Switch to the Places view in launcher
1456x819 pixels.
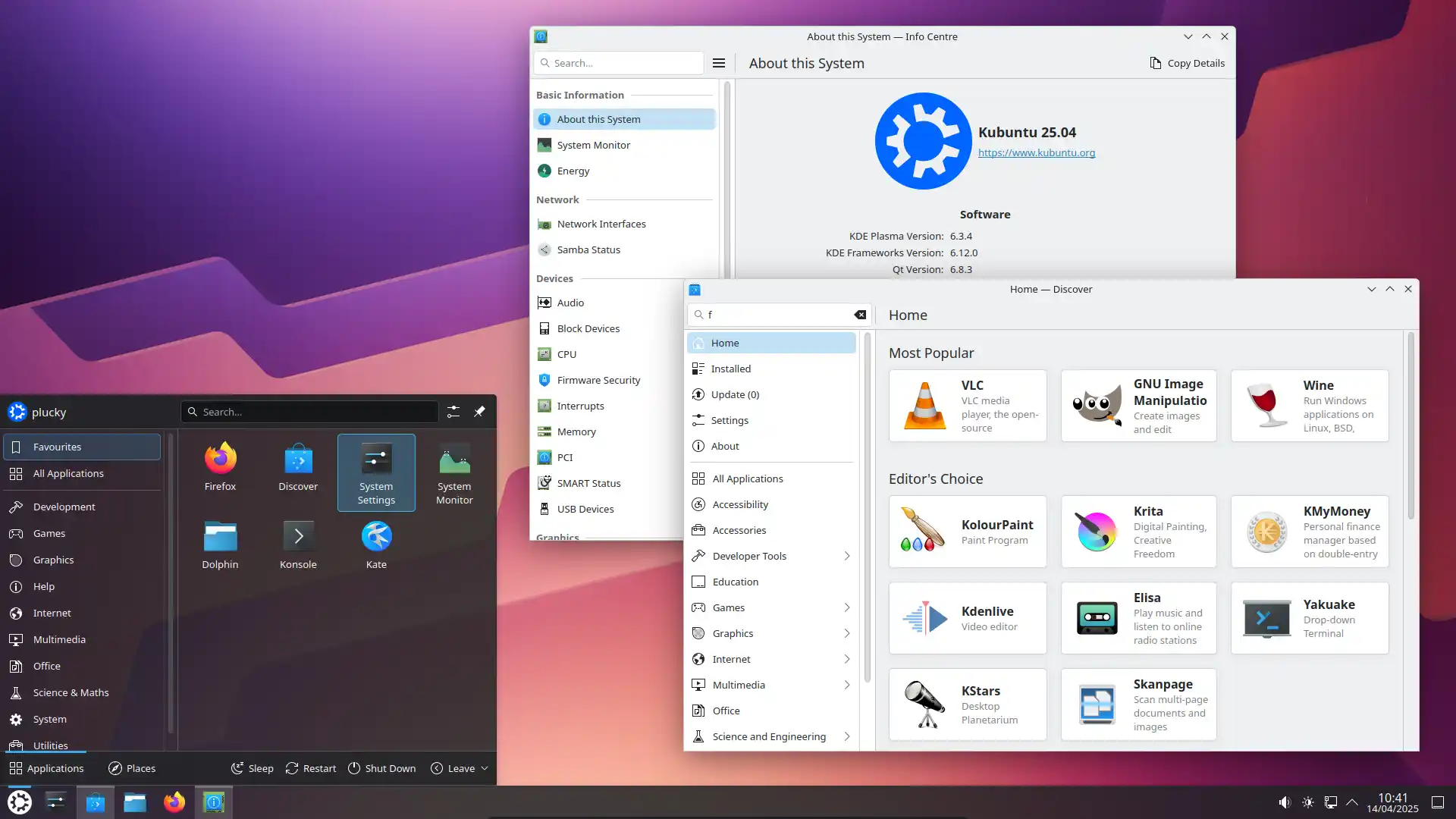coord(132,767)
